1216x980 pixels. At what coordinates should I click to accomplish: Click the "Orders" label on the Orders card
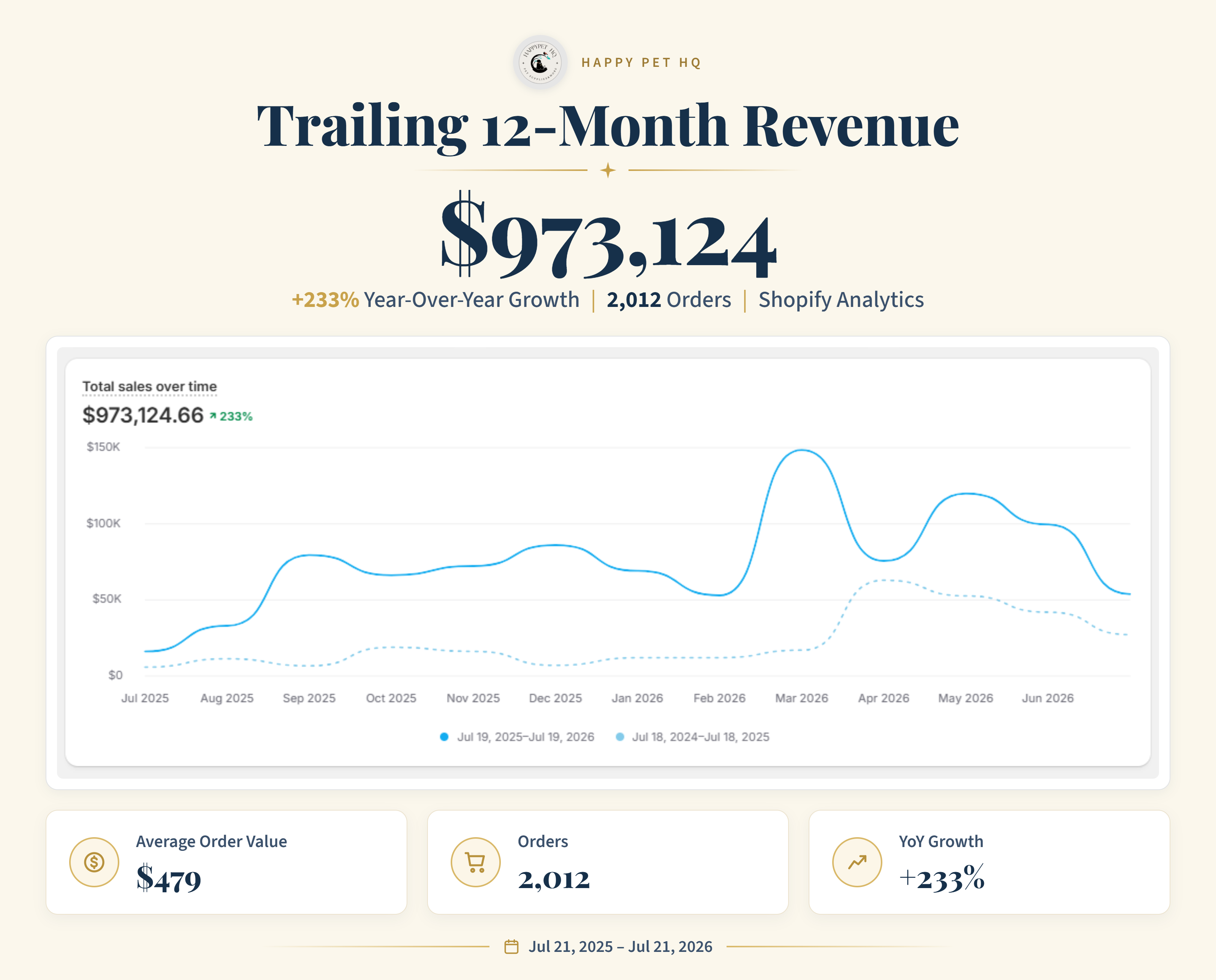543,842
